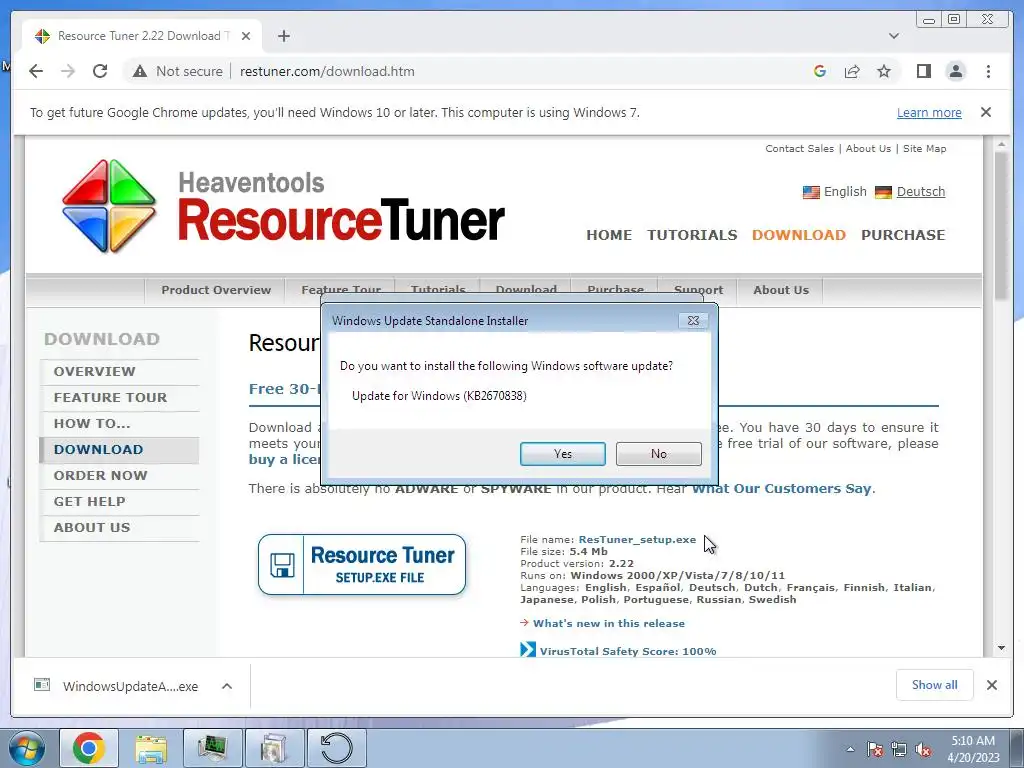Image resolution: width=1024 pixels, height=768 pixels.
Task: Open the Contact Sales link
Action: (799, 148)
